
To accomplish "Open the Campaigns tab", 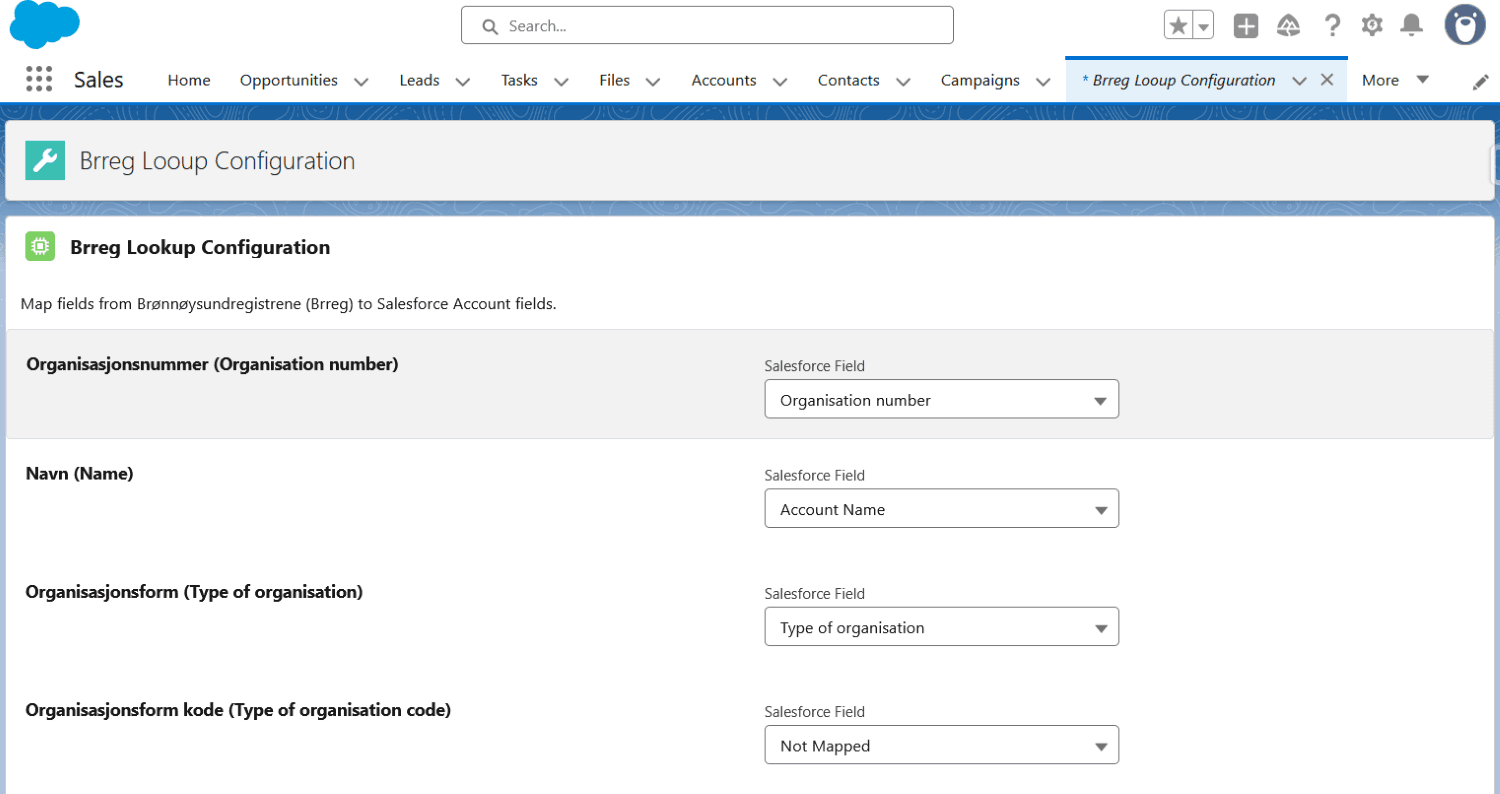I will coord(980,80).
